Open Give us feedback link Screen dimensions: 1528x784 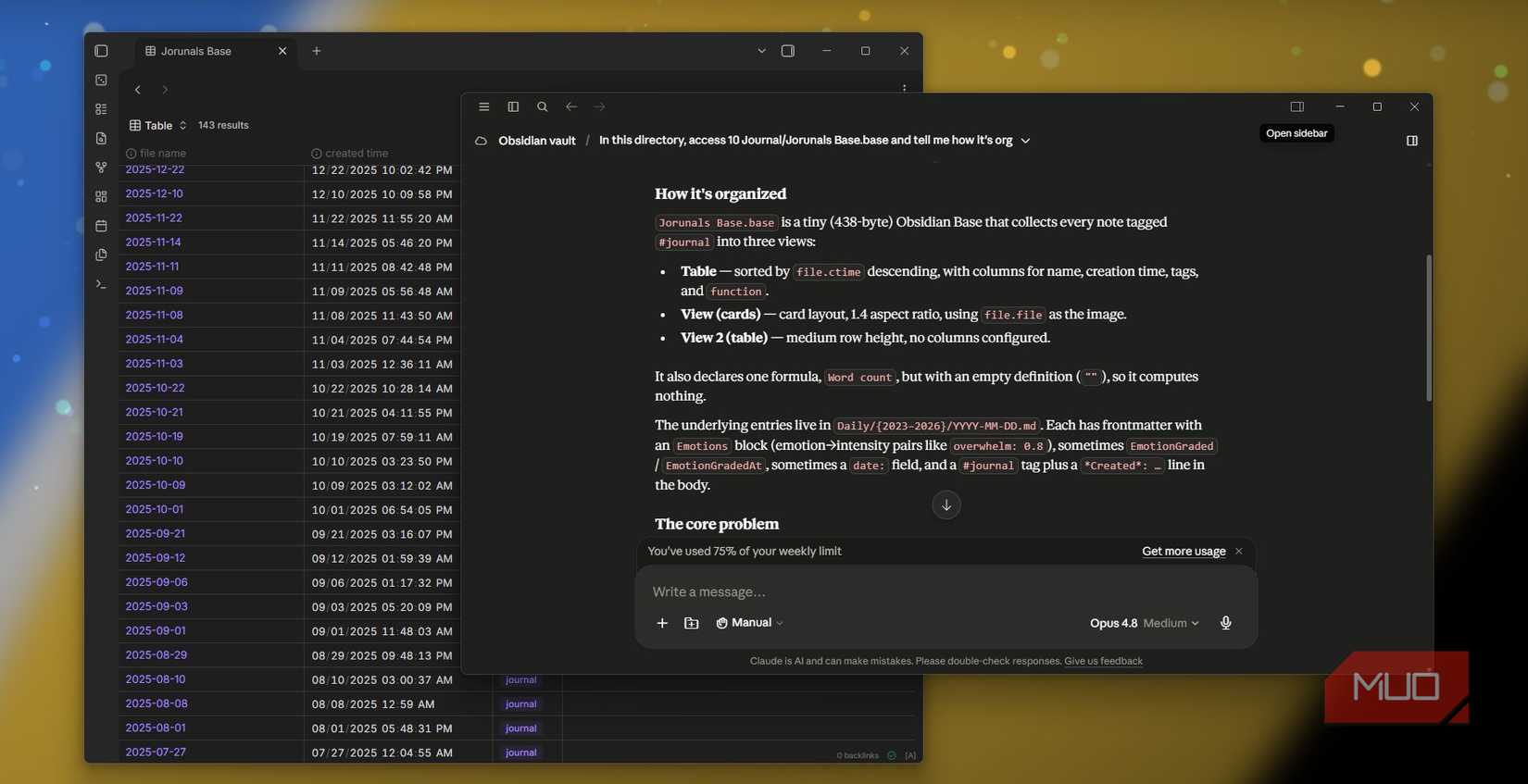pyautogui.click(x=1103, y=661)
